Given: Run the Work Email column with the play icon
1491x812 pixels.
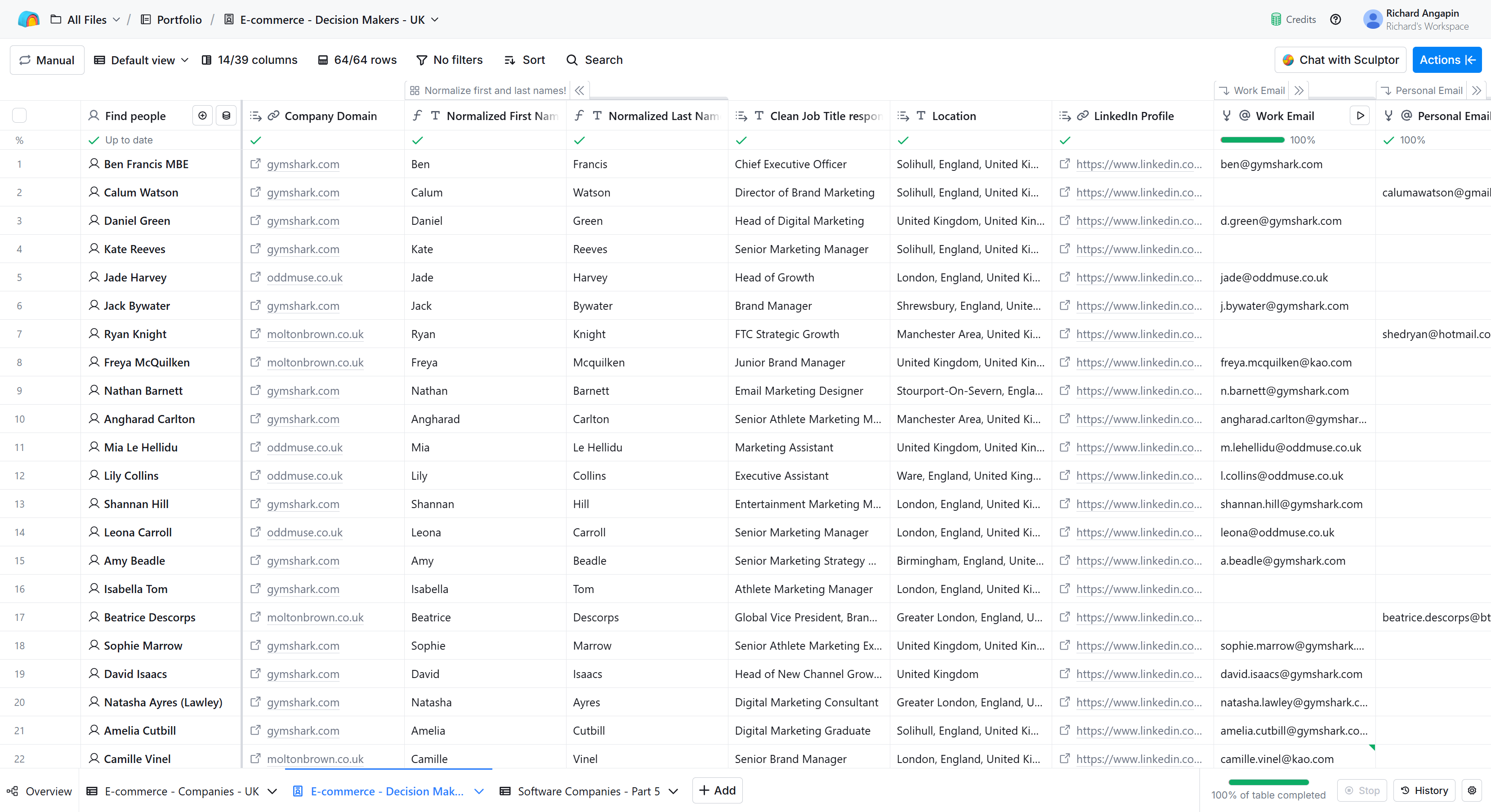Looking at the screenshot, I should (1360, 115).
